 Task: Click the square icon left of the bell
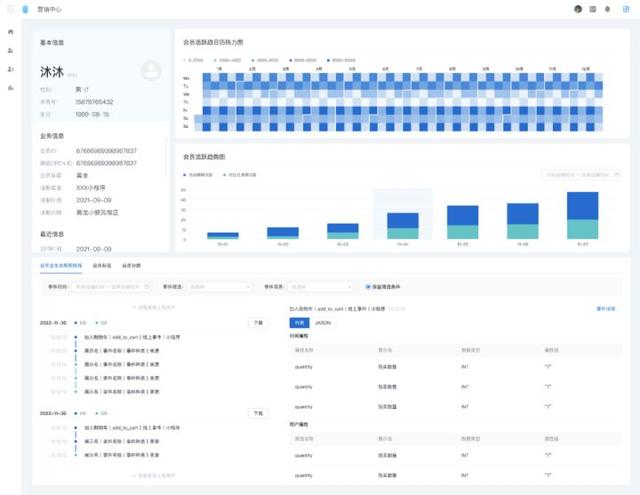593,9
